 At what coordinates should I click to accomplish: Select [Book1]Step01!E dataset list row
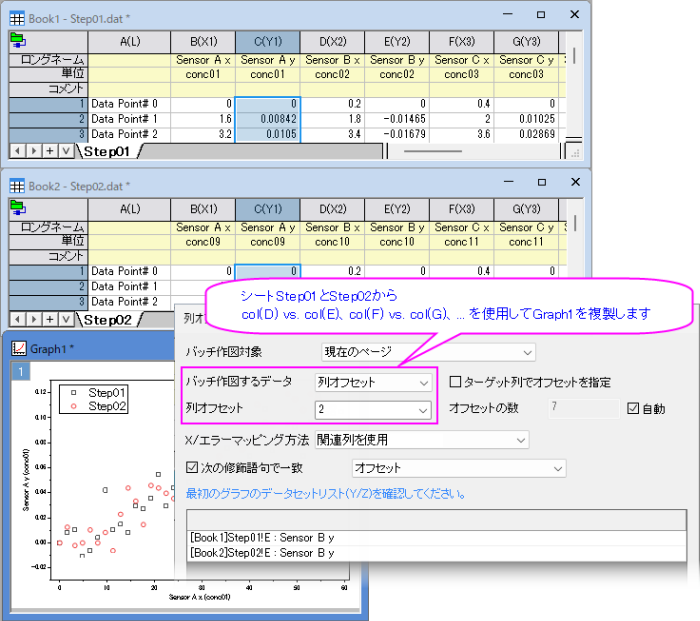(x=436, y=538)
